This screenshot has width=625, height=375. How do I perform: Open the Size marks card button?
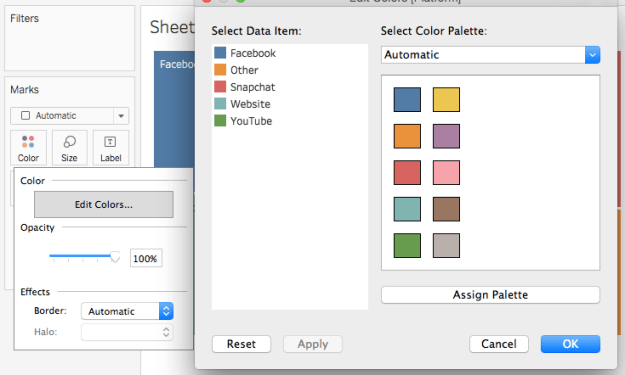pos(69,147)
